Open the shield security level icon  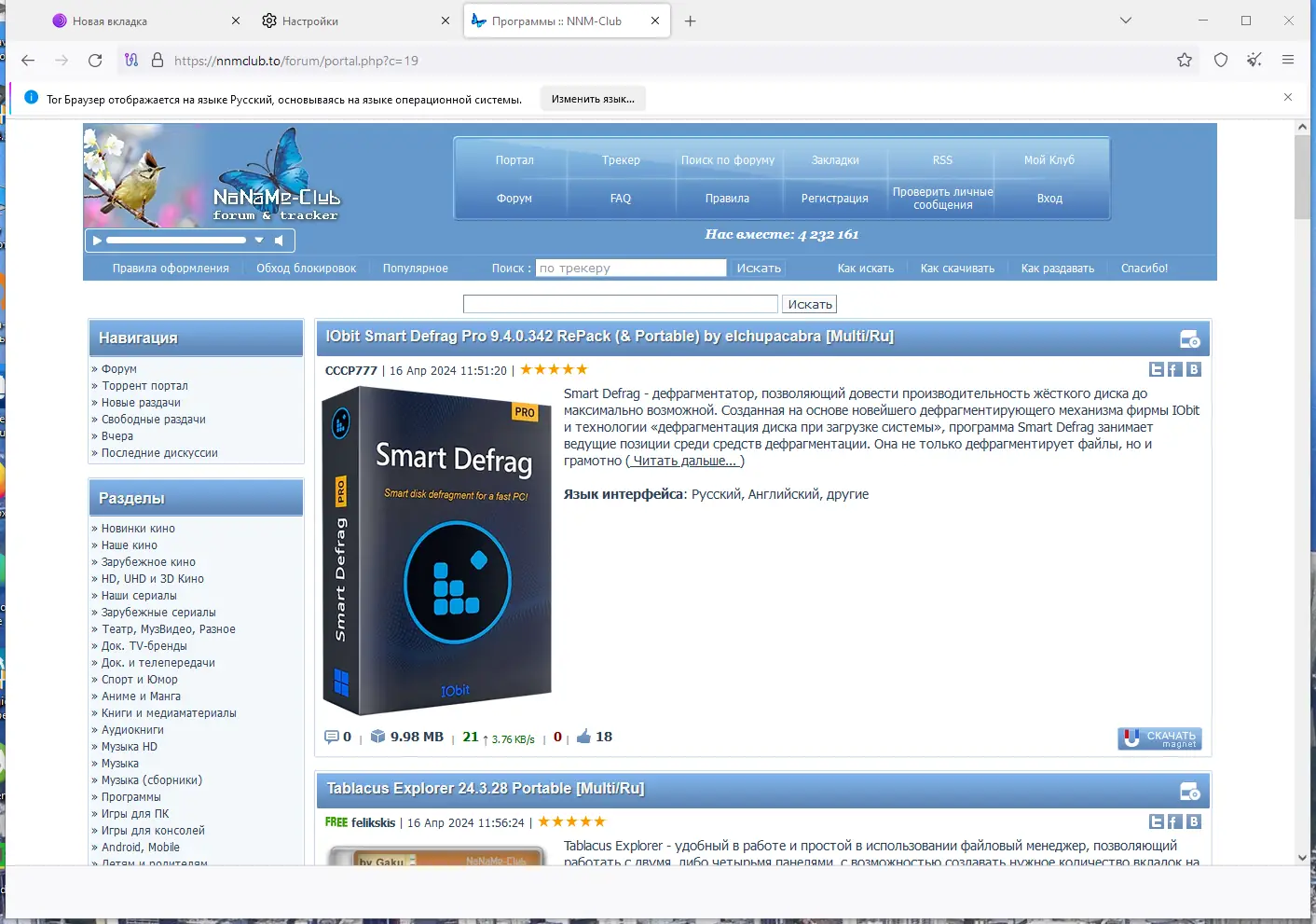(x=1221, y=61)
